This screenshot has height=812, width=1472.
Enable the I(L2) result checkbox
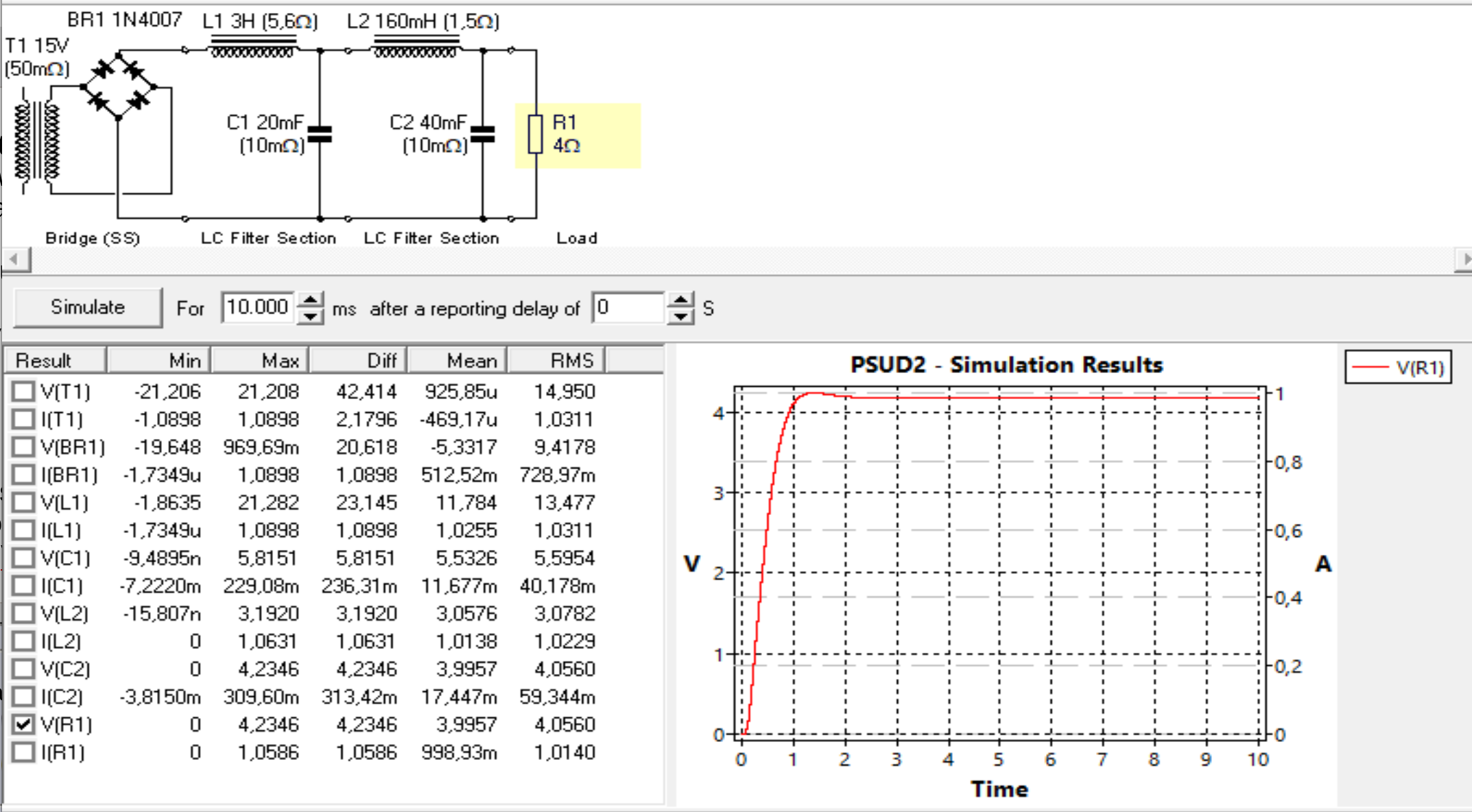(23, 641)
